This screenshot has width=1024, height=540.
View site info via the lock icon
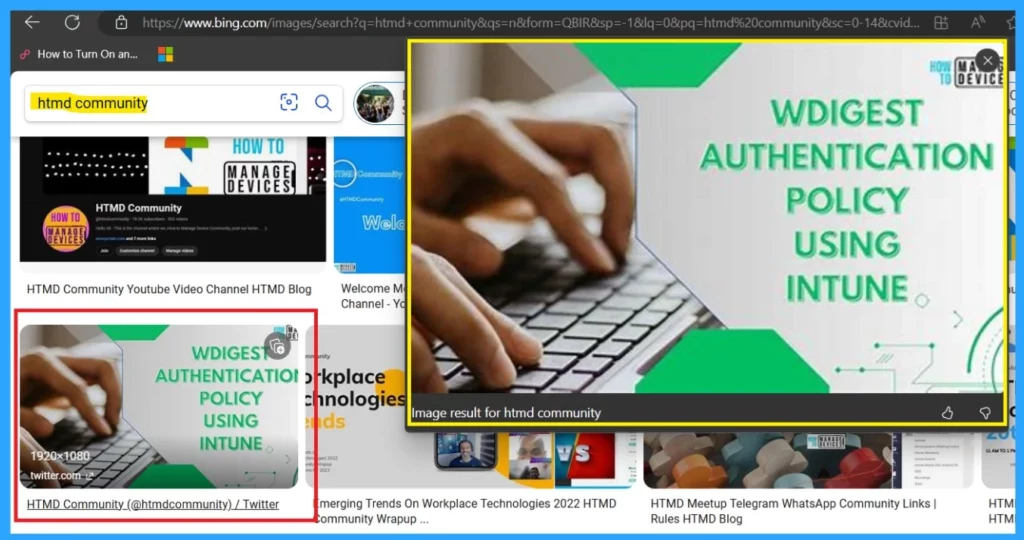[x=121, y=23]
